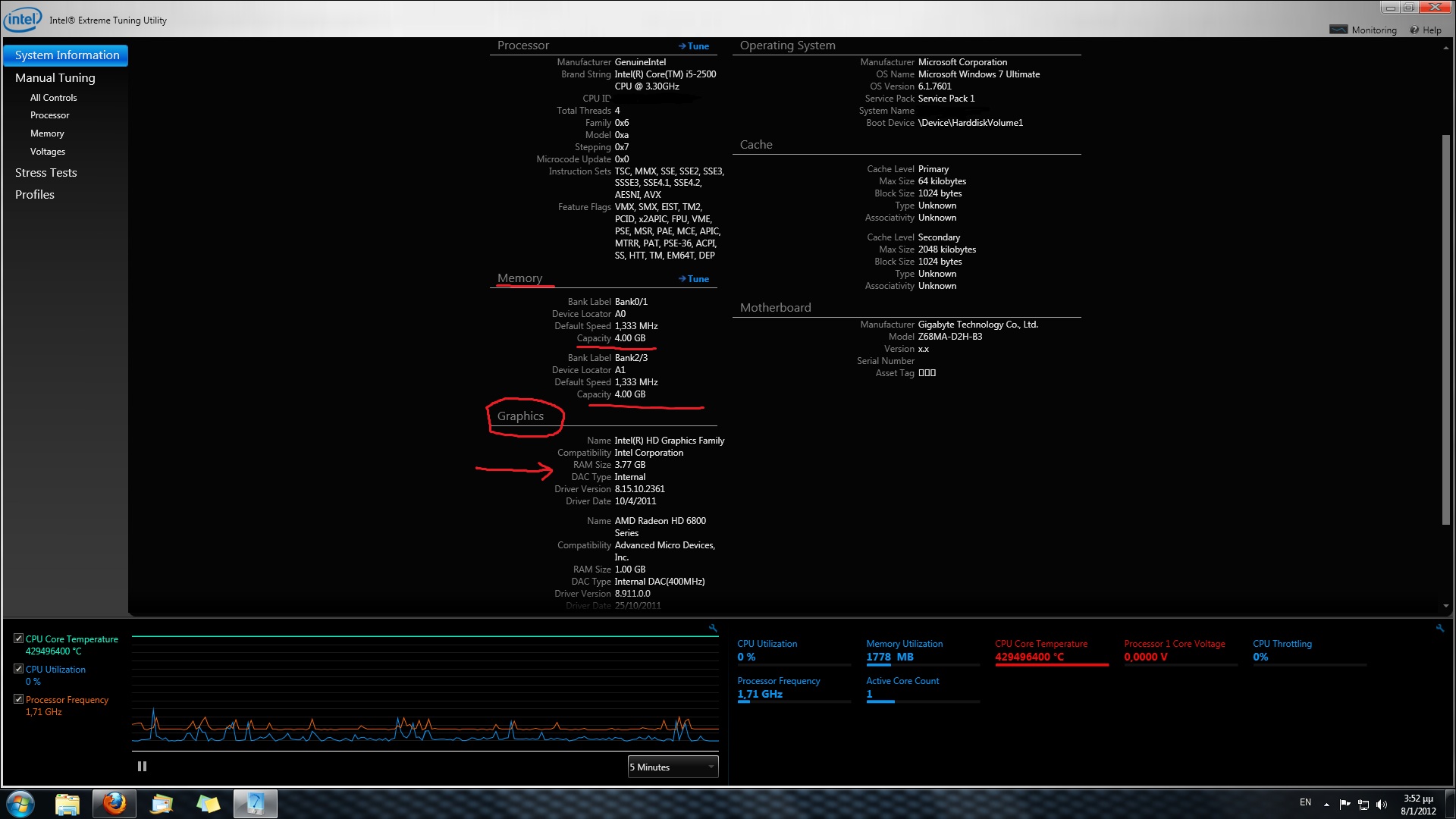Click the volume speaker tray icon
This screenshot has height=819, width=1456.
coord(1381,805)
